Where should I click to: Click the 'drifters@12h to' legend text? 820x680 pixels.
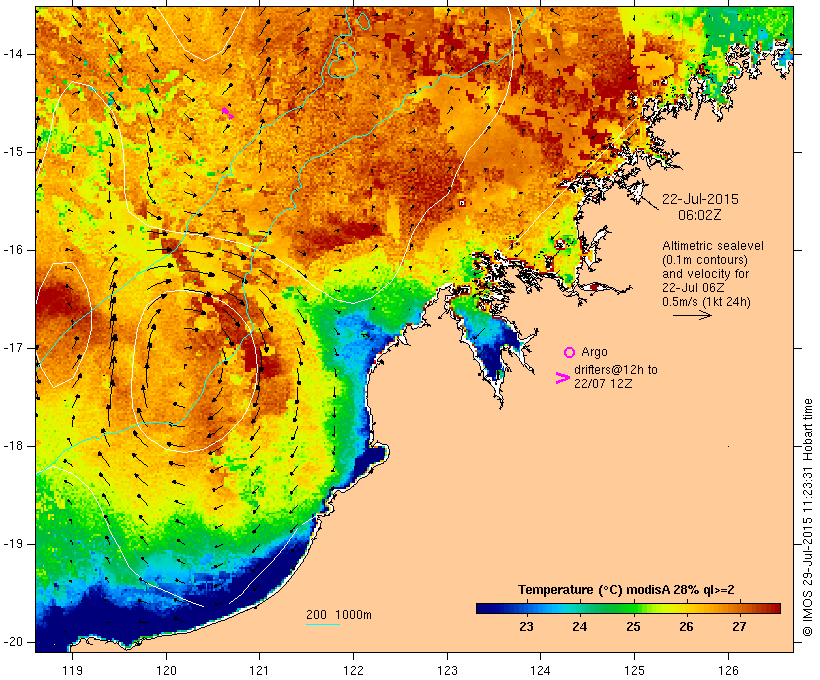point(616,370)
